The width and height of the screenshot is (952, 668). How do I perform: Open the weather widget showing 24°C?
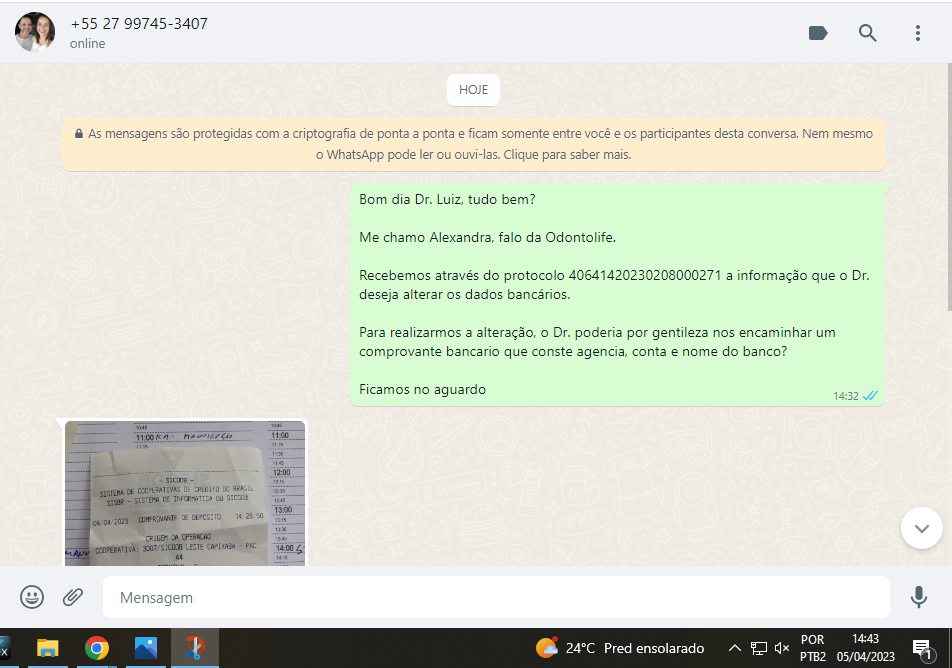pos(620,648)
